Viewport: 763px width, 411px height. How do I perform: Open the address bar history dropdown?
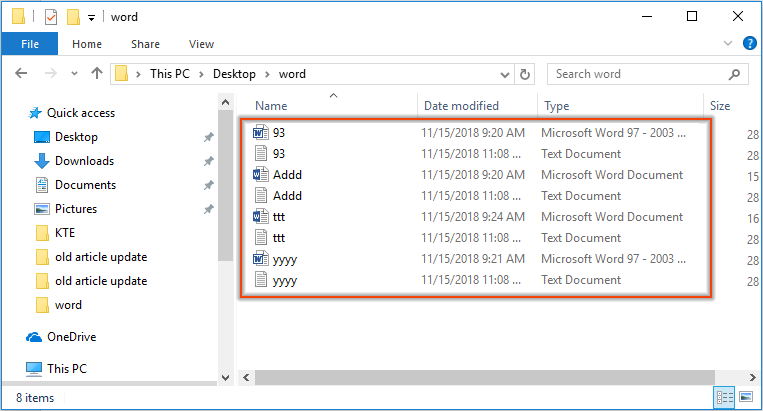click(504, 74)
